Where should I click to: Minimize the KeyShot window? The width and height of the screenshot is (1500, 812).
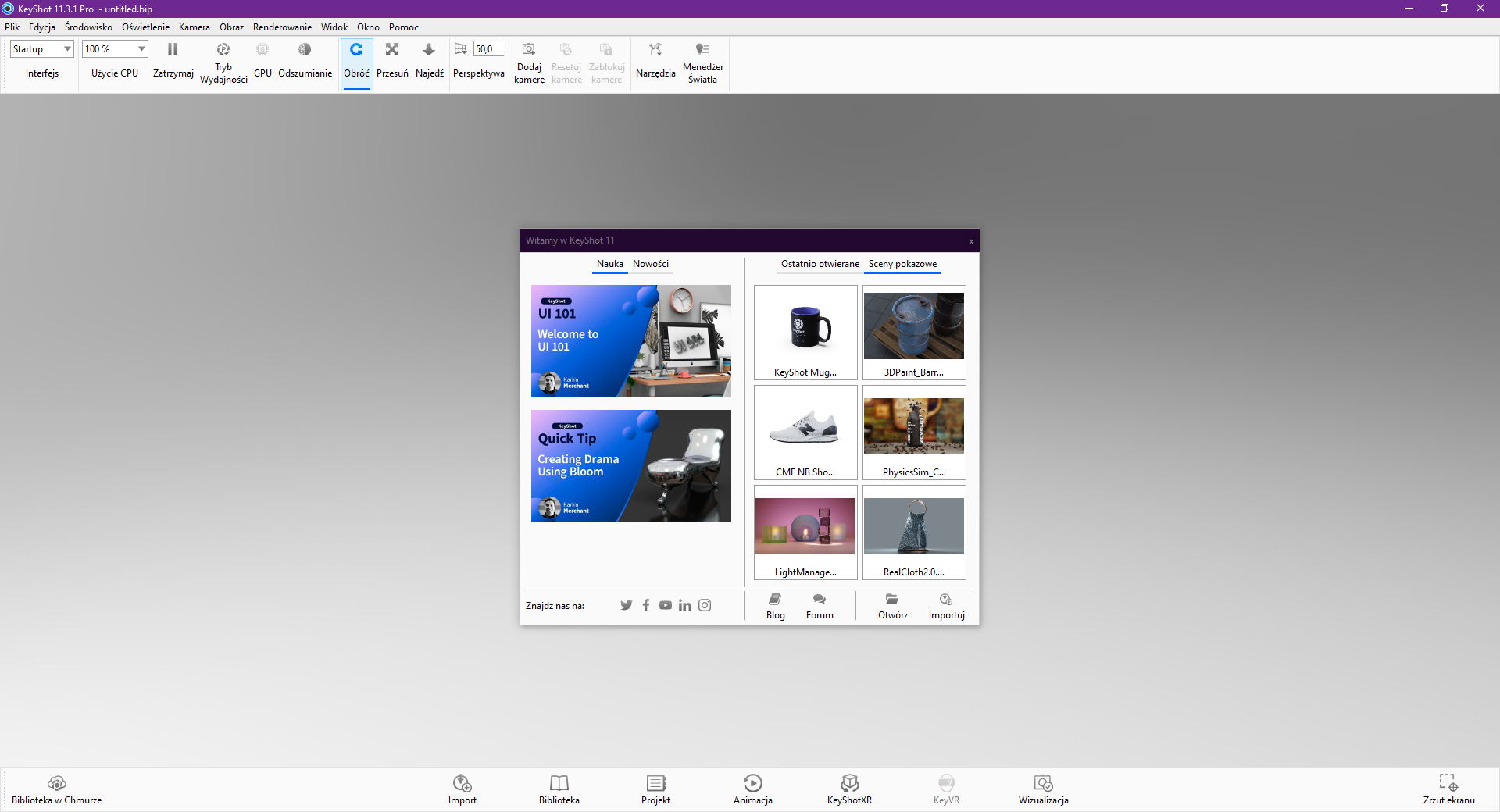[x=1409, y=9]
